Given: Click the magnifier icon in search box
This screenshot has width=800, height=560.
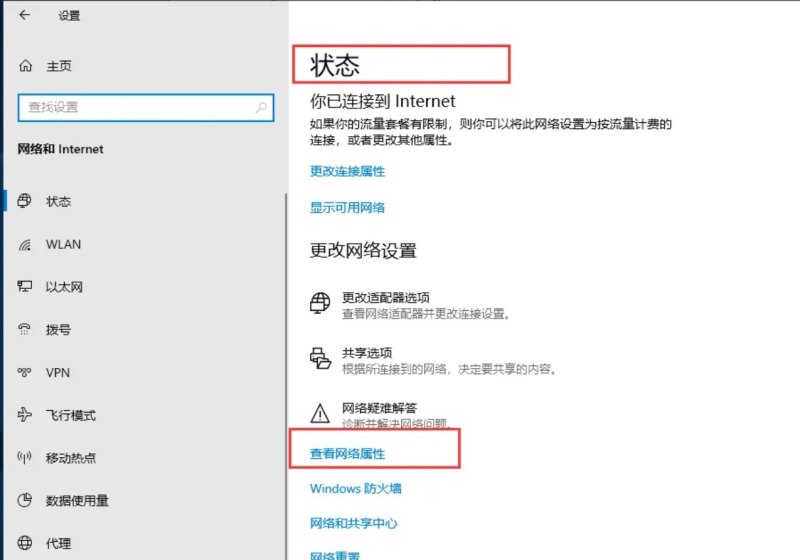Looking at the screenshot, I should click(x=261, y=107).
